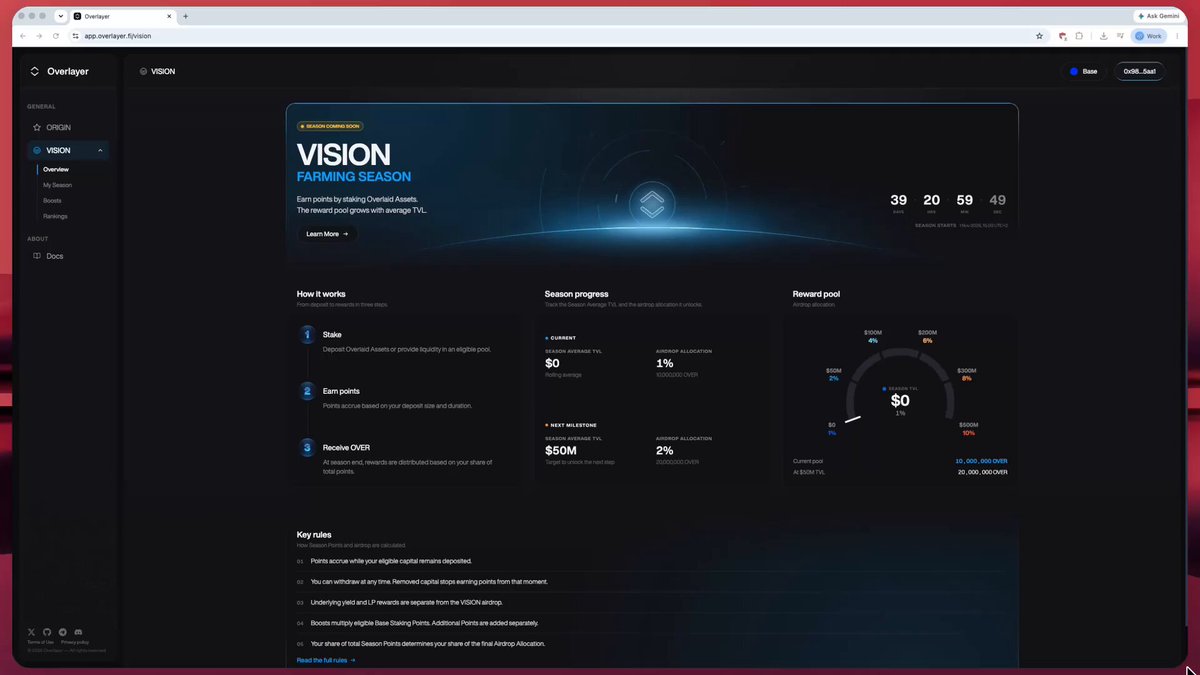Screen dimensions: 1200x675
Task: Close the Overlayer browser tab
Action: click(x=171, y=16)
